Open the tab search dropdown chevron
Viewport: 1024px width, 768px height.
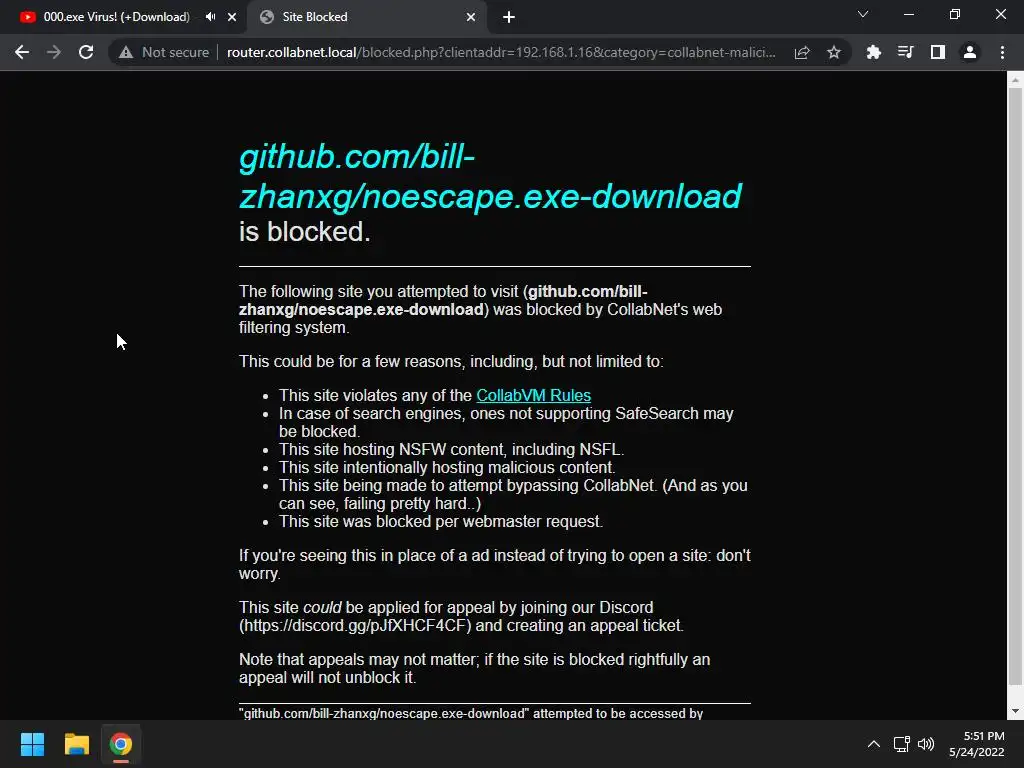click(863, 14)
